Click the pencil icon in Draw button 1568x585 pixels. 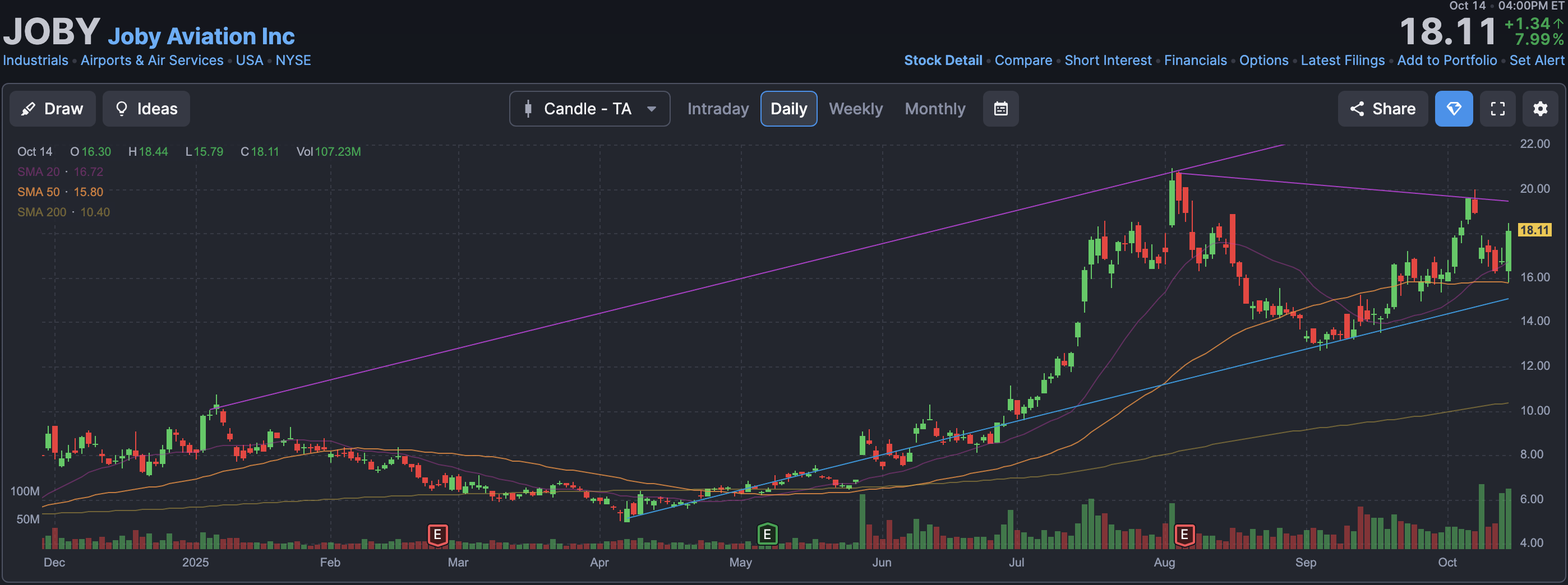tap(28, 109)
